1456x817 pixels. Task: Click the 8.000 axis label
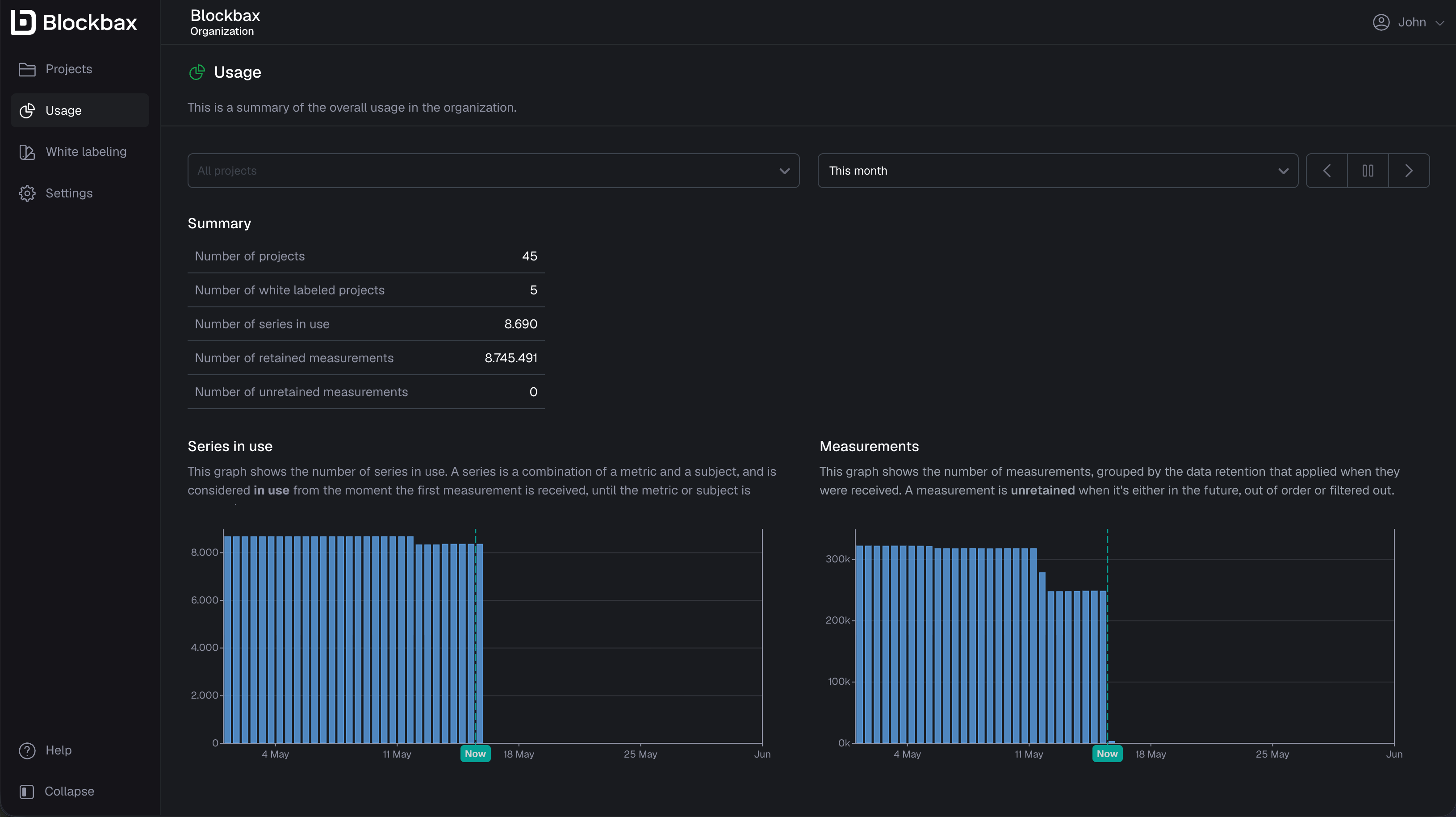(x=205, y=553)
